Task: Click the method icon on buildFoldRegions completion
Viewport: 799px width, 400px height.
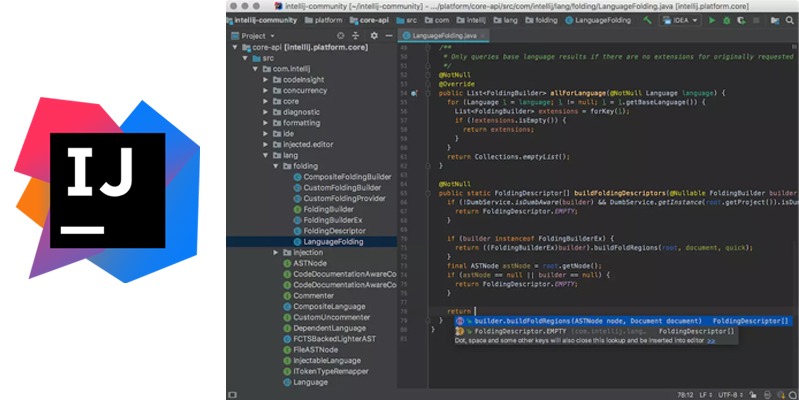Action: tap(460, 321)
